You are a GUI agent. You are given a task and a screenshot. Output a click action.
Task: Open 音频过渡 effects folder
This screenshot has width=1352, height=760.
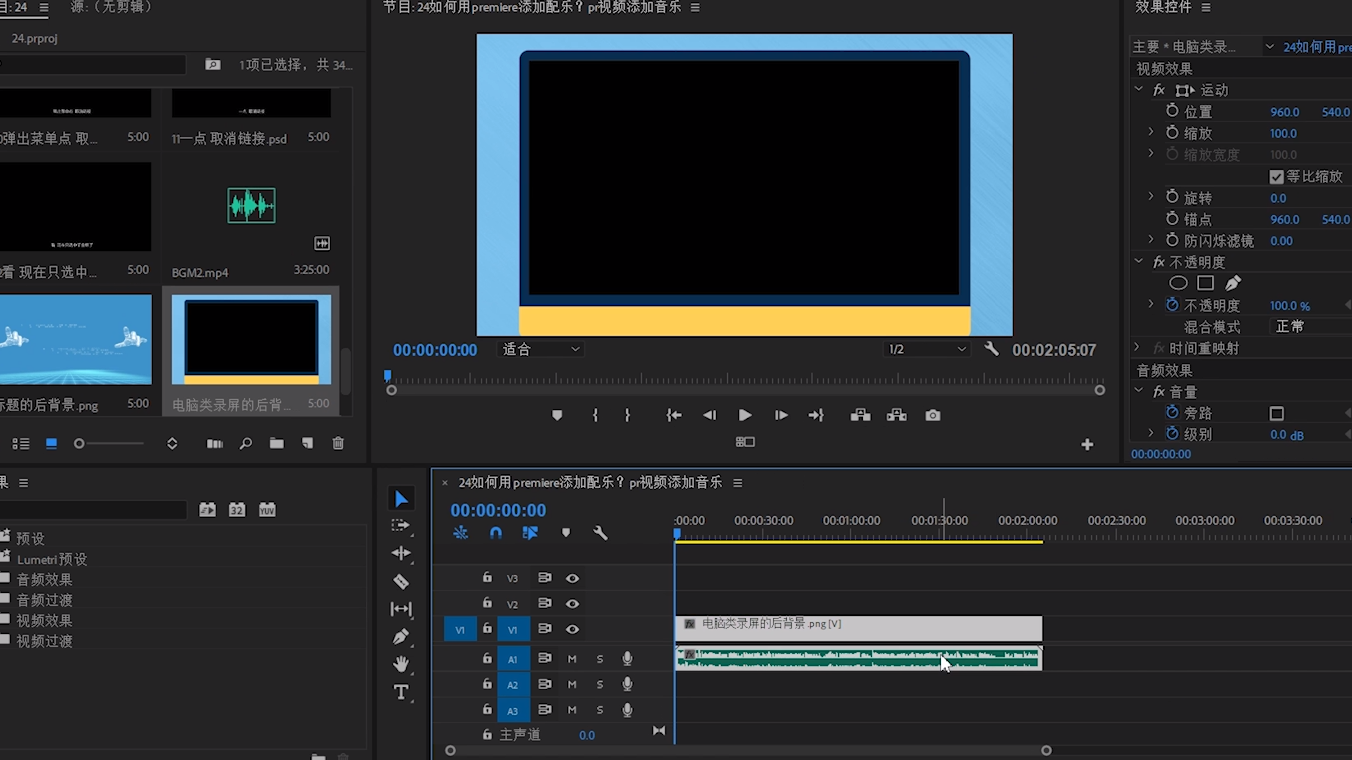pos(44,600)
